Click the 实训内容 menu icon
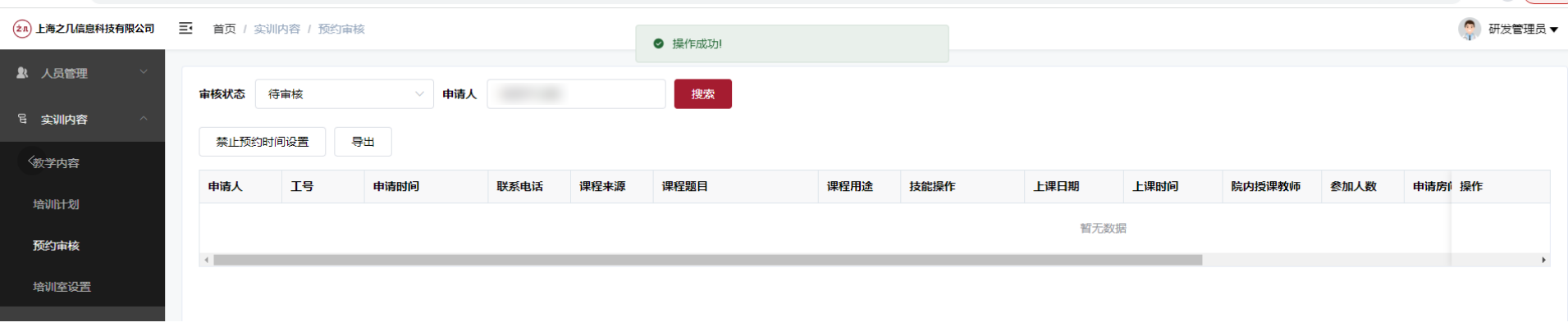The image size is (1568, 327). [x=22, y=119]
